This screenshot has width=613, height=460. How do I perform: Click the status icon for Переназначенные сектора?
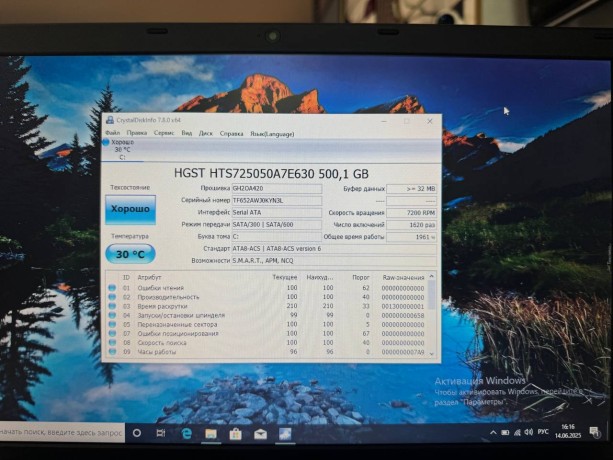click(112, 324)
